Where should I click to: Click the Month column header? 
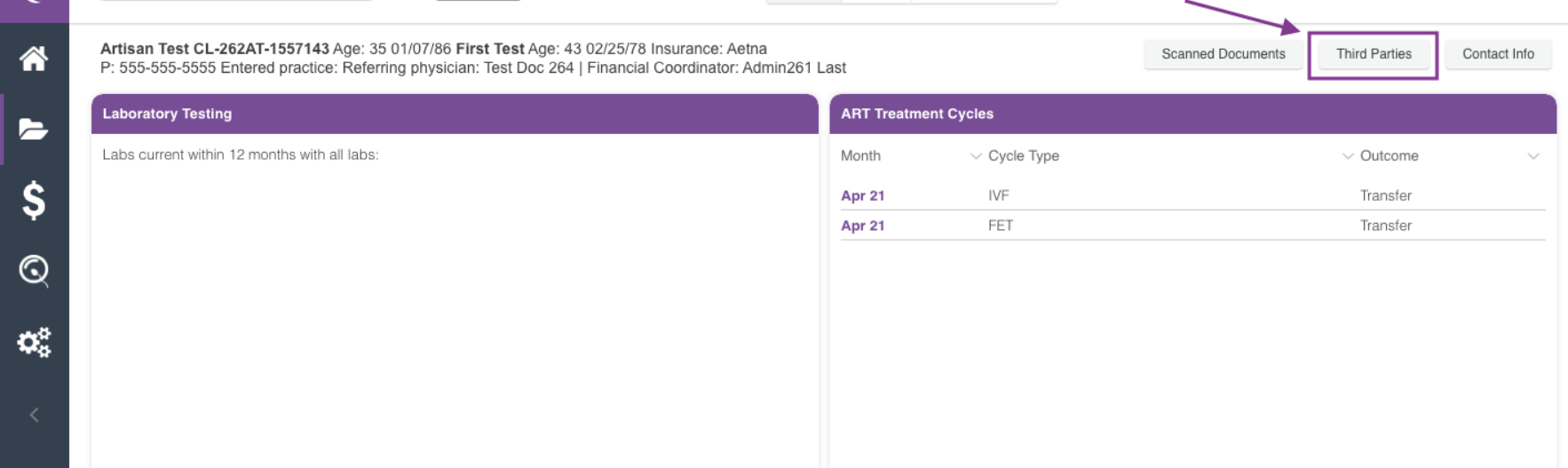tap(860, 155)
